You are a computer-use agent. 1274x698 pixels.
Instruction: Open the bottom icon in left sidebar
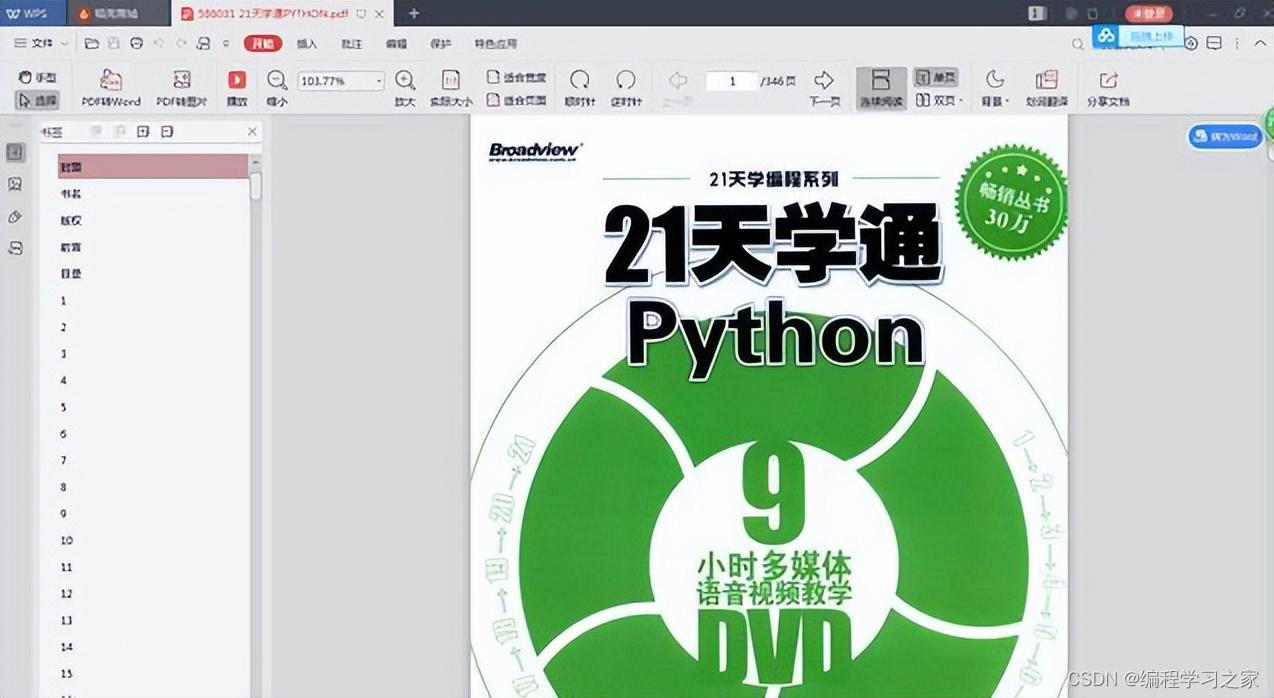15,248
